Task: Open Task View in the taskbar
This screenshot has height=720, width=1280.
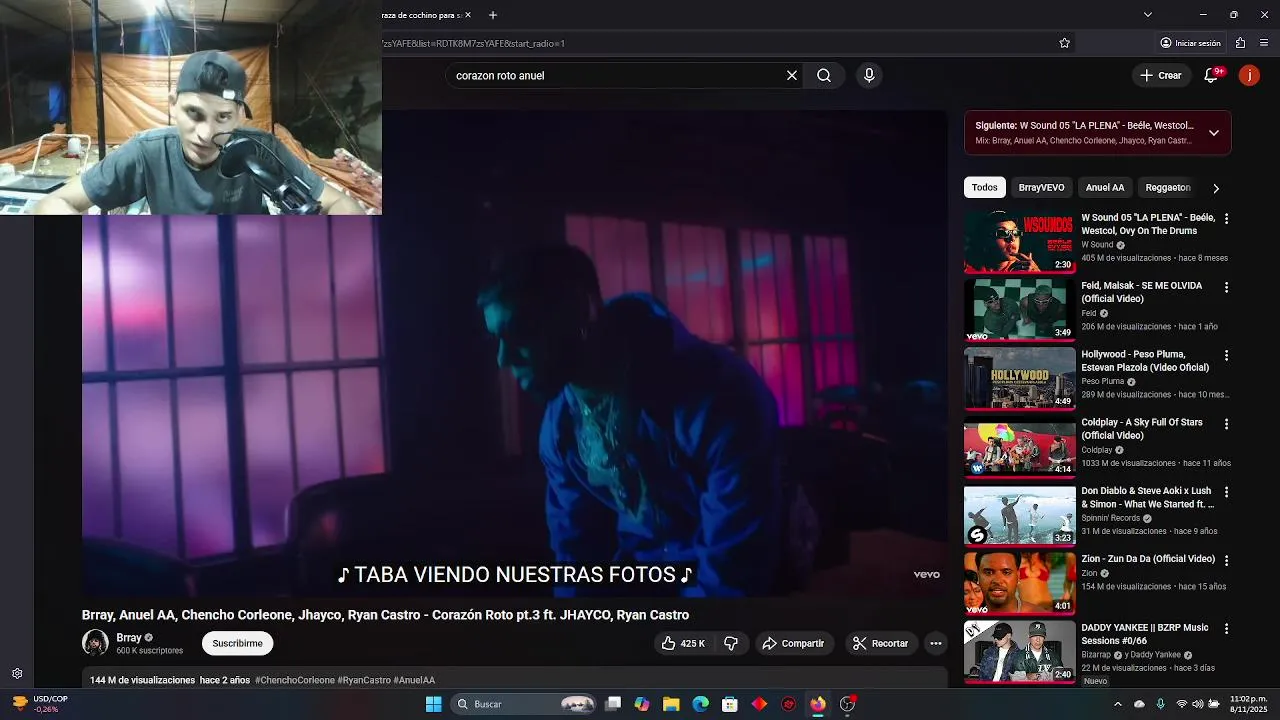Action: tap(613, 704)
